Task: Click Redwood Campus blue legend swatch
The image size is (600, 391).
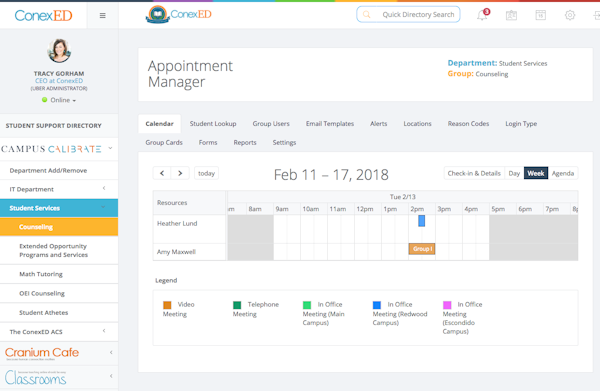Action: pyautogui.click(x=377, y=305)
